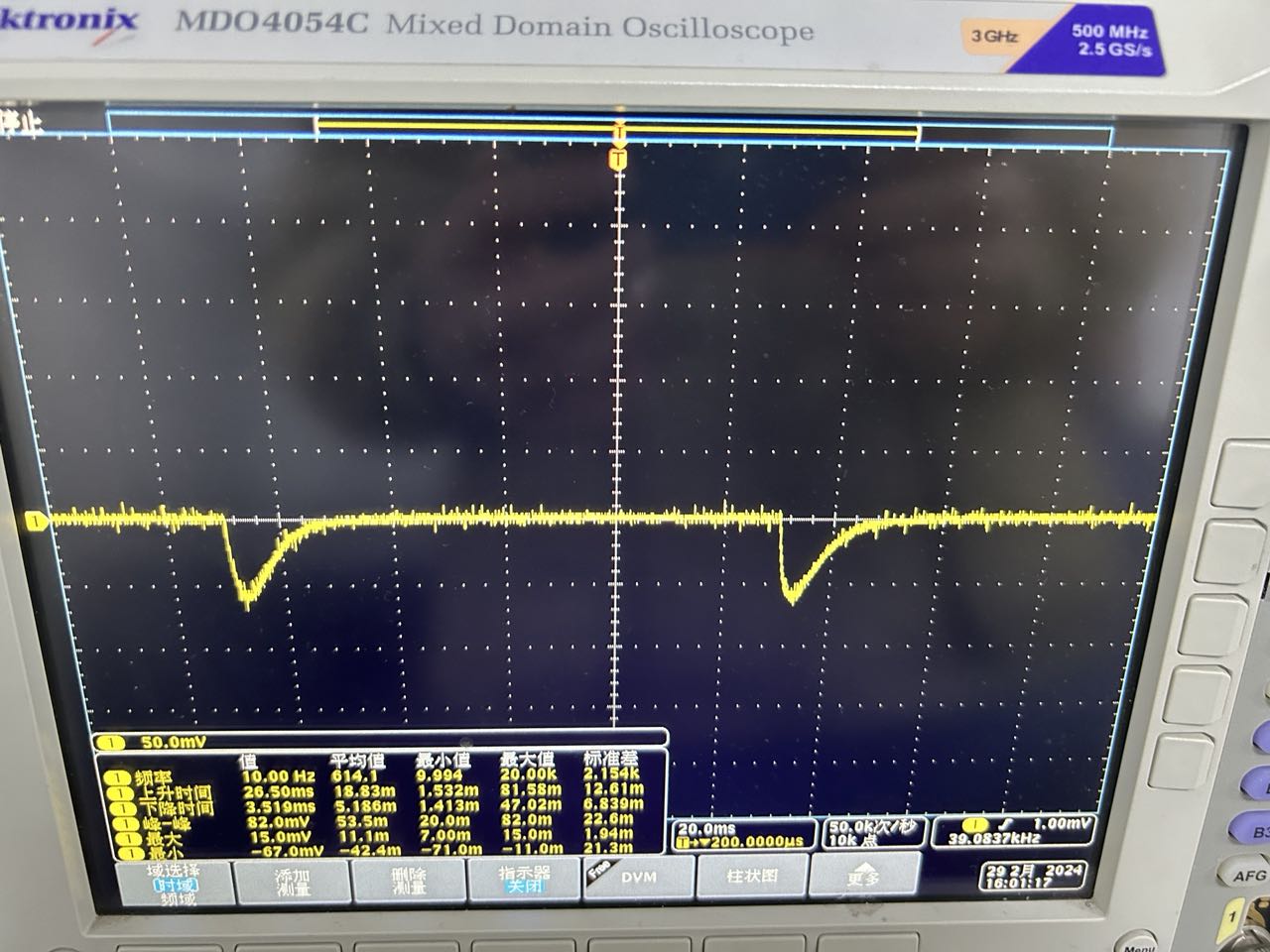Click the T marker in the record overview bar
Image resolution: width=1270 pixels, height=952 pixels.
click(619, 131)
